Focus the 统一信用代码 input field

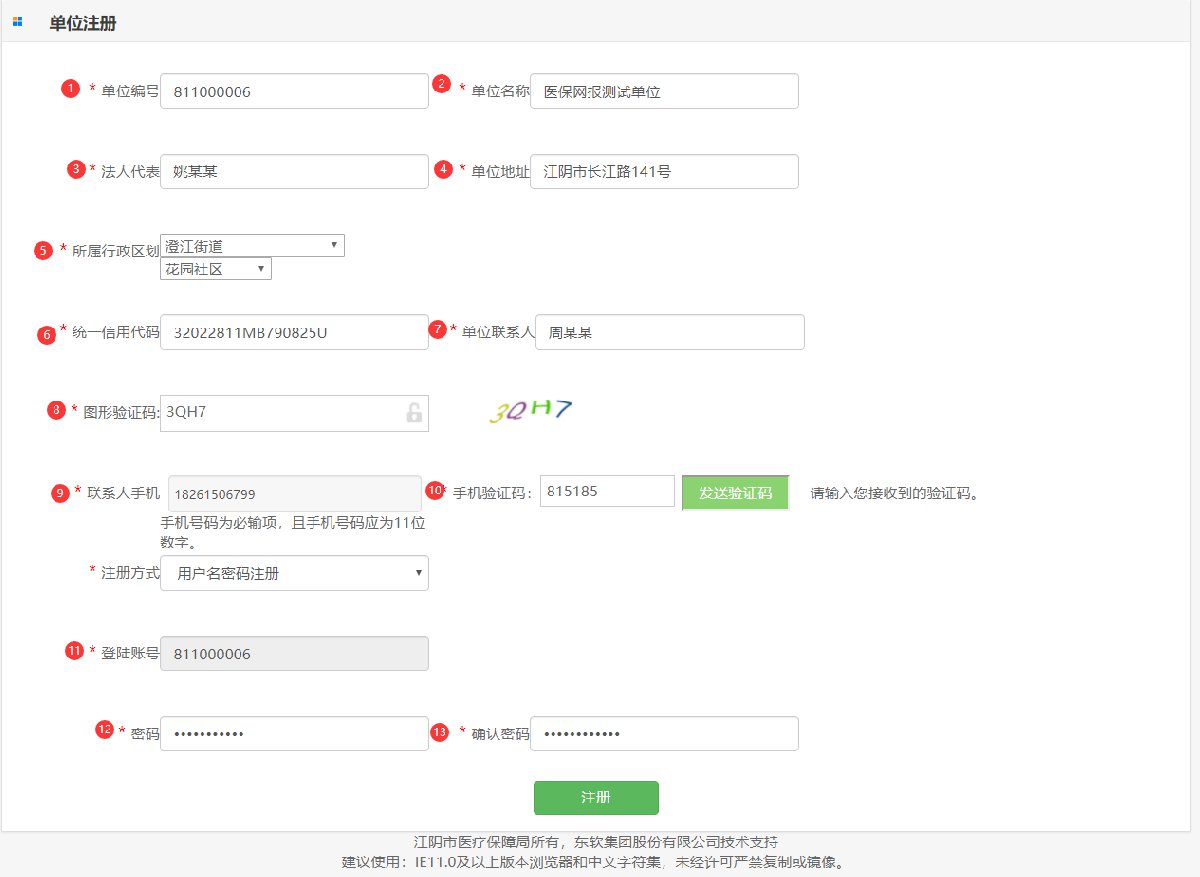[294, 332]
